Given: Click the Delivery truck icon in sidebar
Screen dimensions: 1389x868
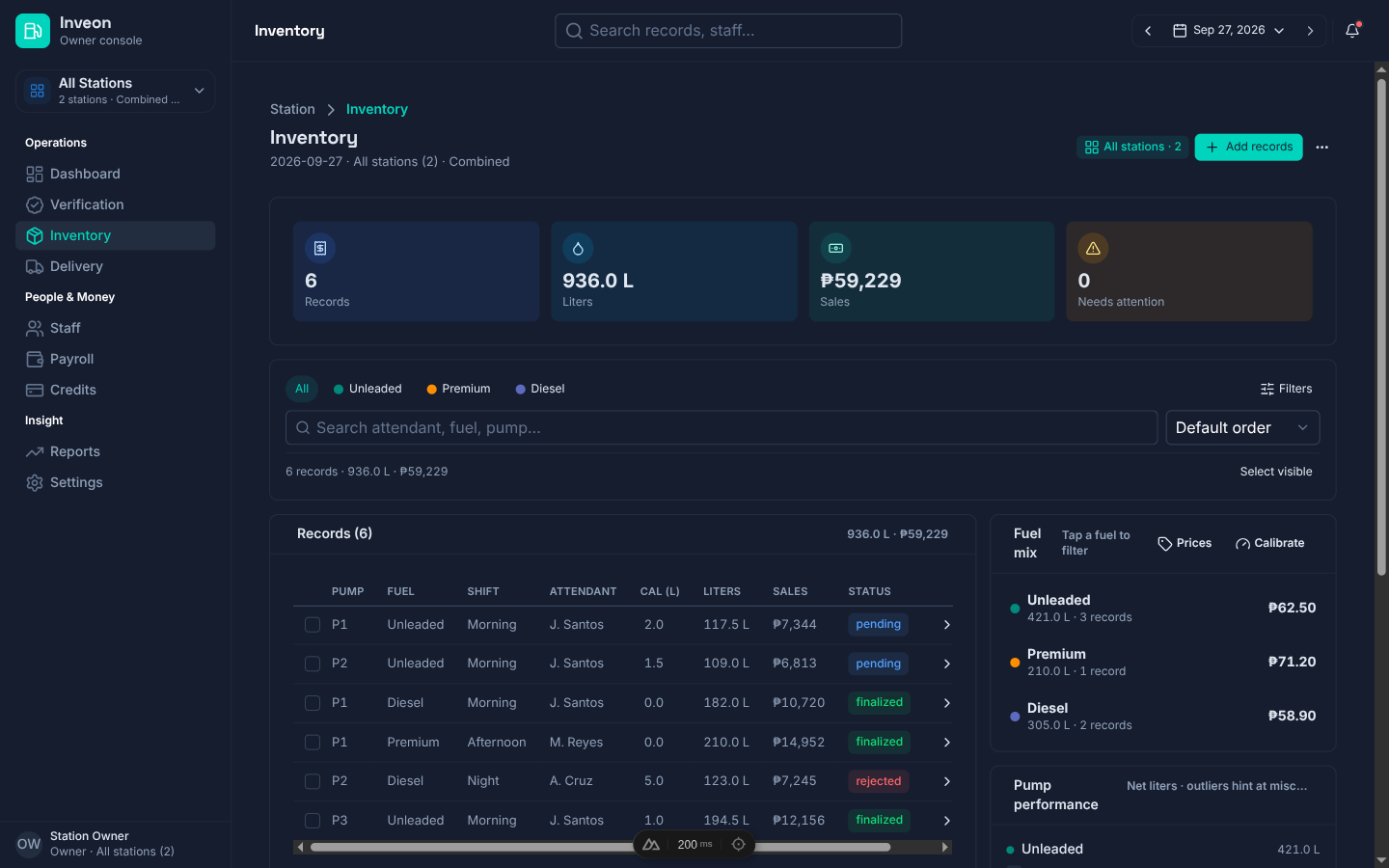Looking at the screenshot, I should point(35,266).
